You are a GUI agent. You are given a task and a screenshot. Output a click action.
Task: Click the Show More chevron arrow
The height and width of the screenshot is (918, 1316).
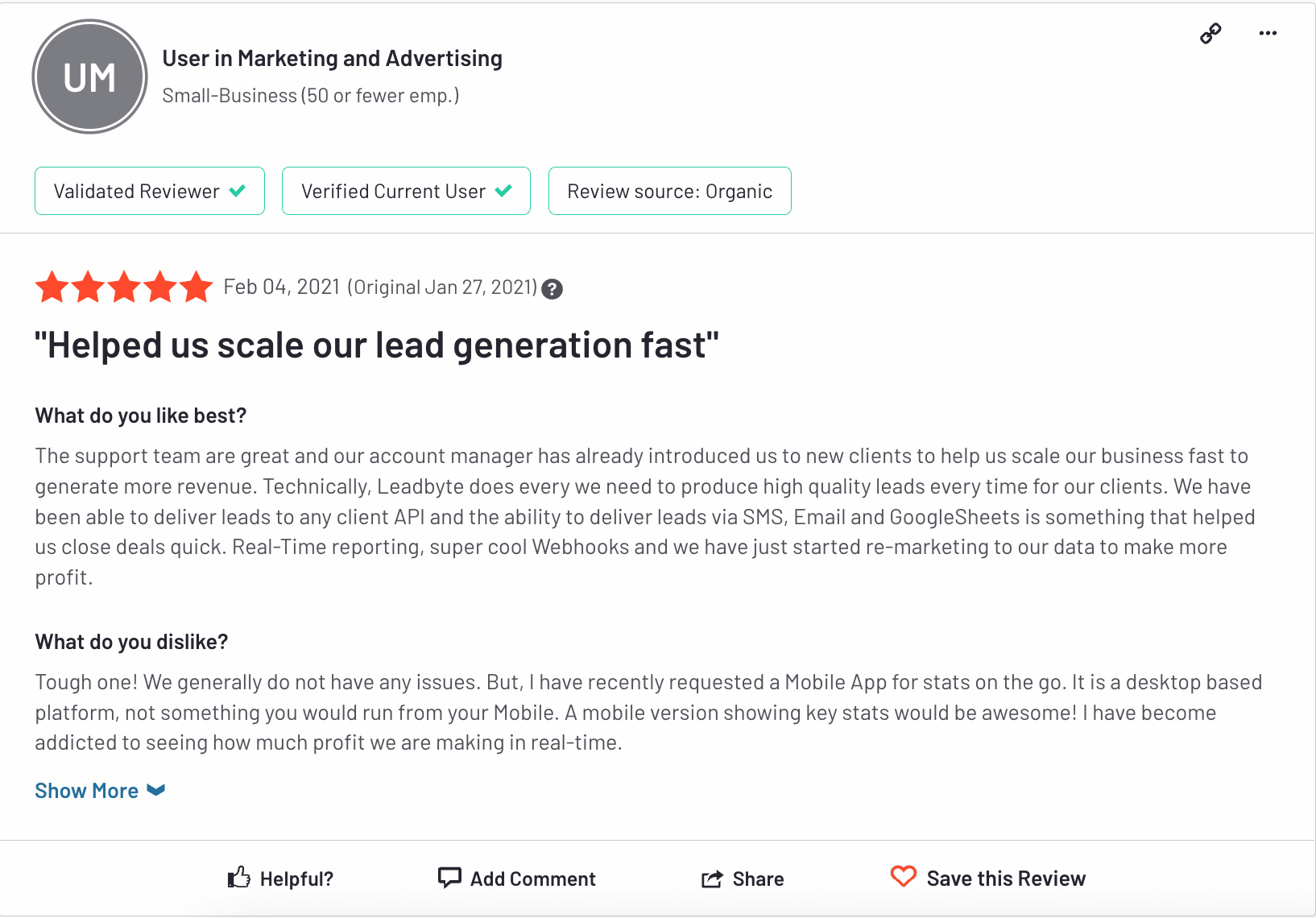point(156,790)
